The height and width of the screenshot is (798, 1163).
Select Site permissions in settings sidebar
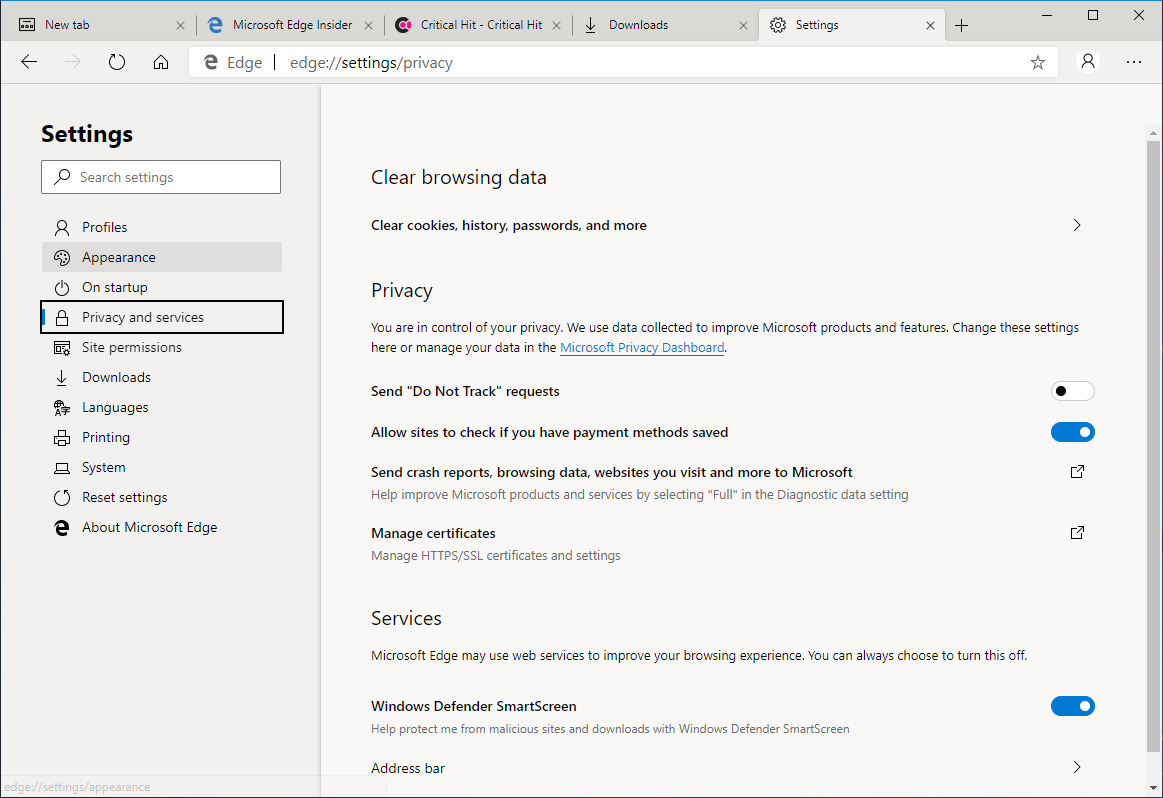click(131, 347)
